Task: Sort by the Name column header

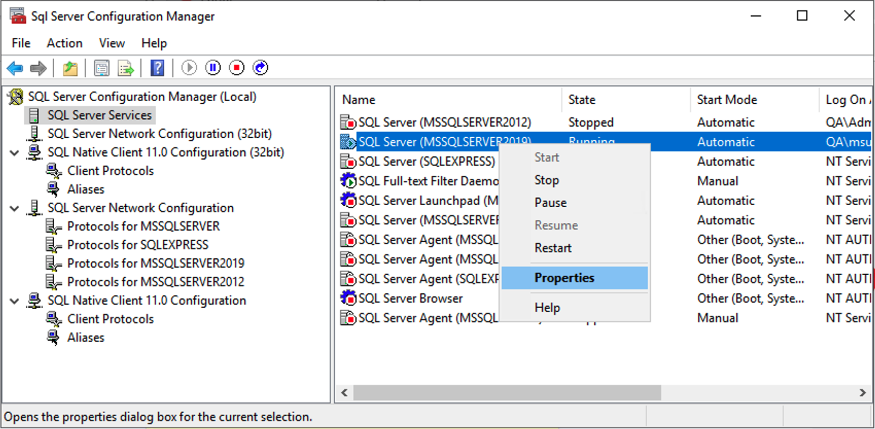Action: tap(450, 100)
